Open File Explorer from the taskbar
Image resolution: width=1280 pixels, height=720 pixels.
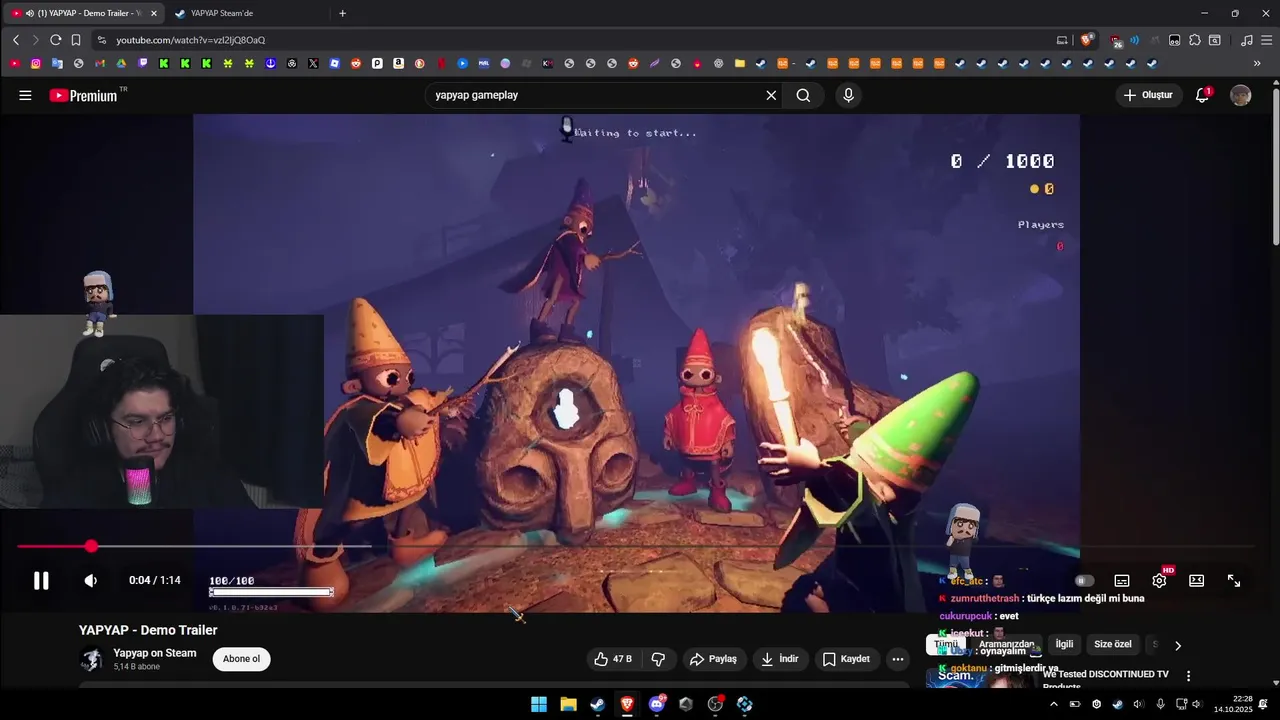click(x=568, y=704)
